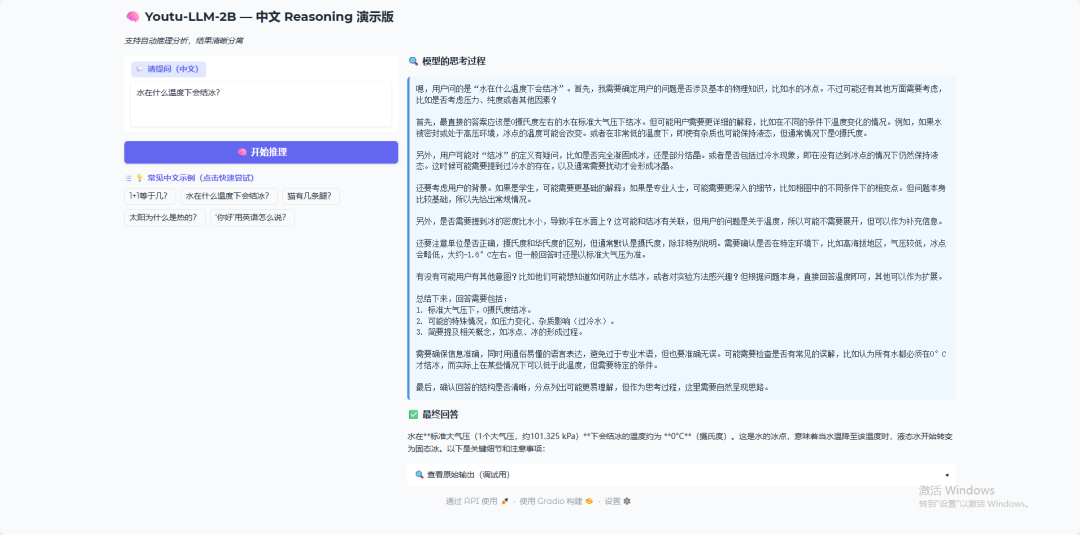Click subtitle 支持自动推理分析，结果清晰分离
The width and height of the screenshot is (1080, 535).
click(x=183, y=41)
